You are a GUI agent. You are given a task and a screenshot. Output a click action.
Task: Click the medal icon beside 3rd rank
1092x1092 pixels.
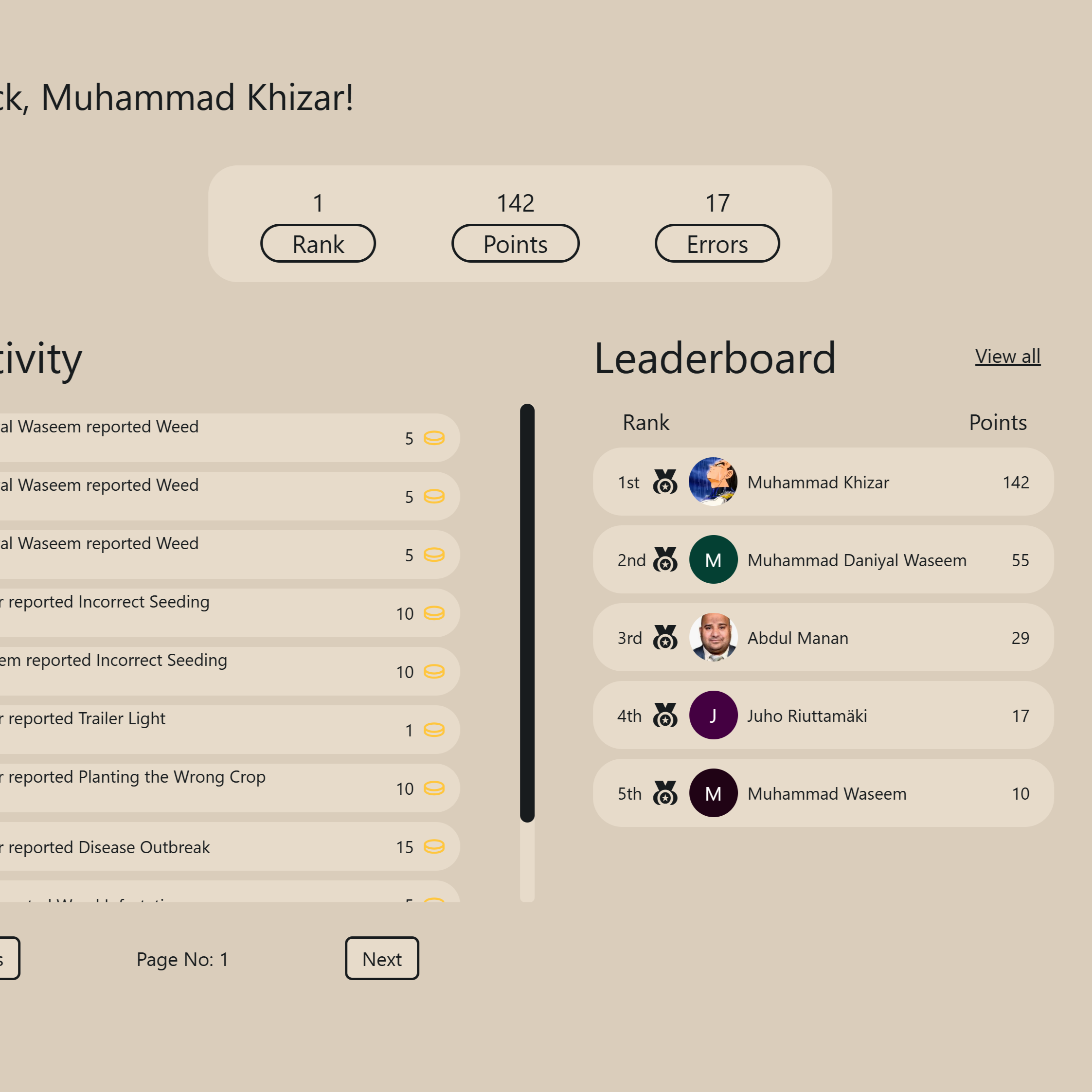coord(665,637)
